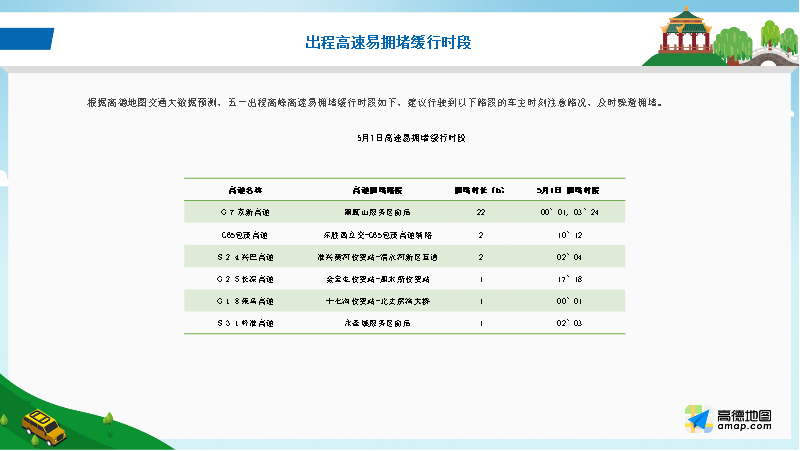Click the time period cell 17, 18
The height and width of the screenshot is (451, 800).
569,279
